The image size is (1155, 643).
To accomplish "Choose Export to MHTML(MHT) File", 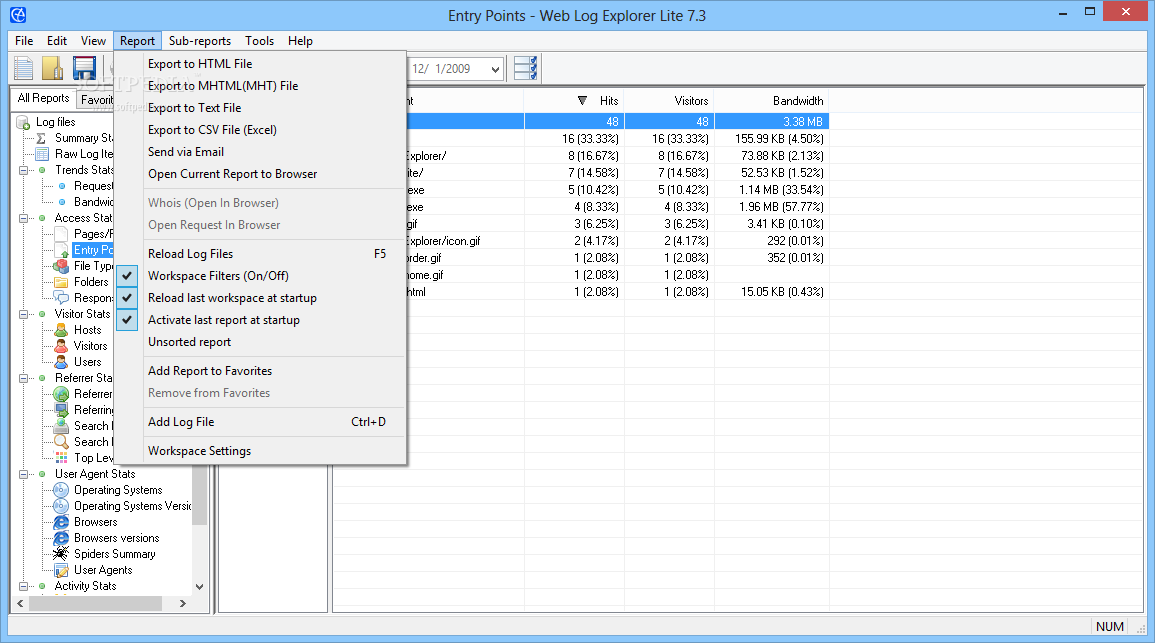I will point(223,86).
